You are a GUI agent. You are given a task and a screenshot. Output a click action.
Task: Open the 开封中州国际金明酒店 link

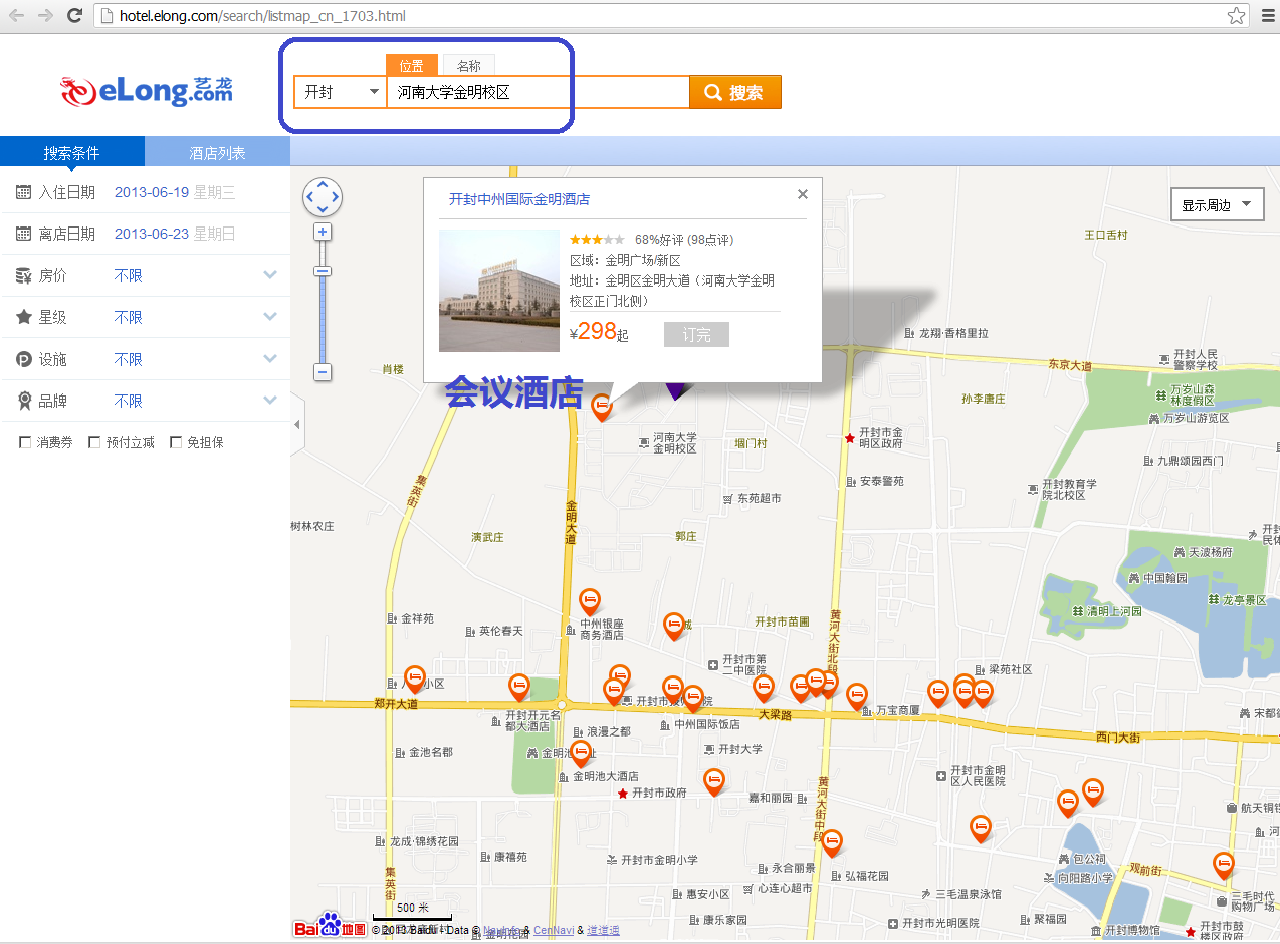click(519, 199)
